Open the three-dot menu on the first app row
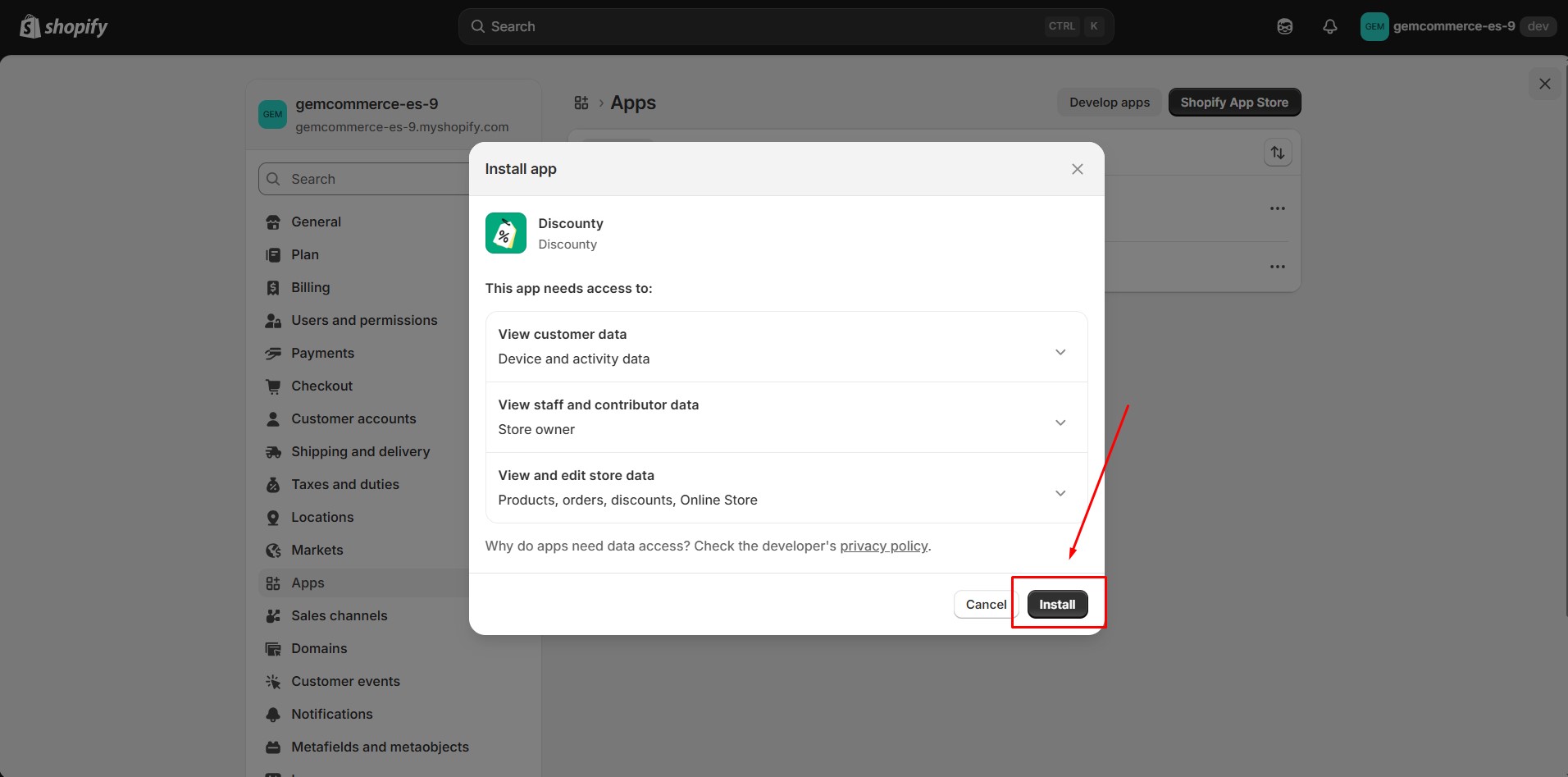The width and height of the screenshot is (1568, 777). [x=1277, y=208]
